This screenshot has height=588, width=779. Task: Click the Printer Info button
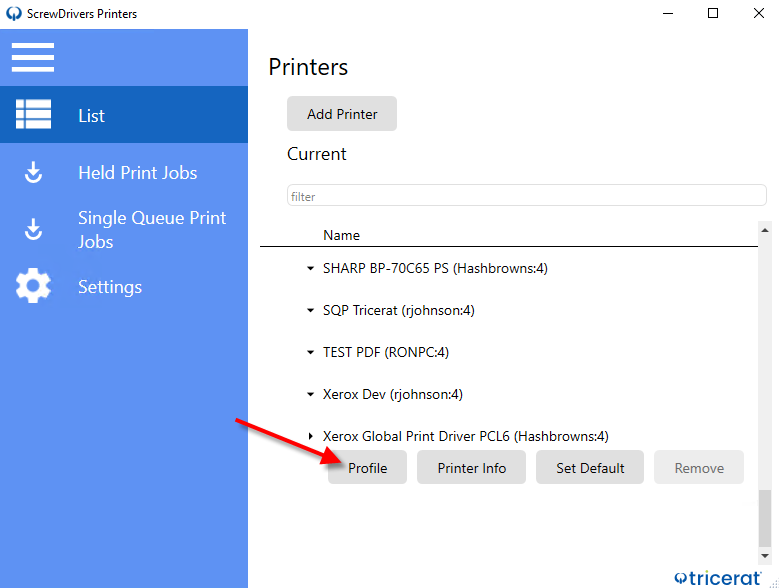471,467
